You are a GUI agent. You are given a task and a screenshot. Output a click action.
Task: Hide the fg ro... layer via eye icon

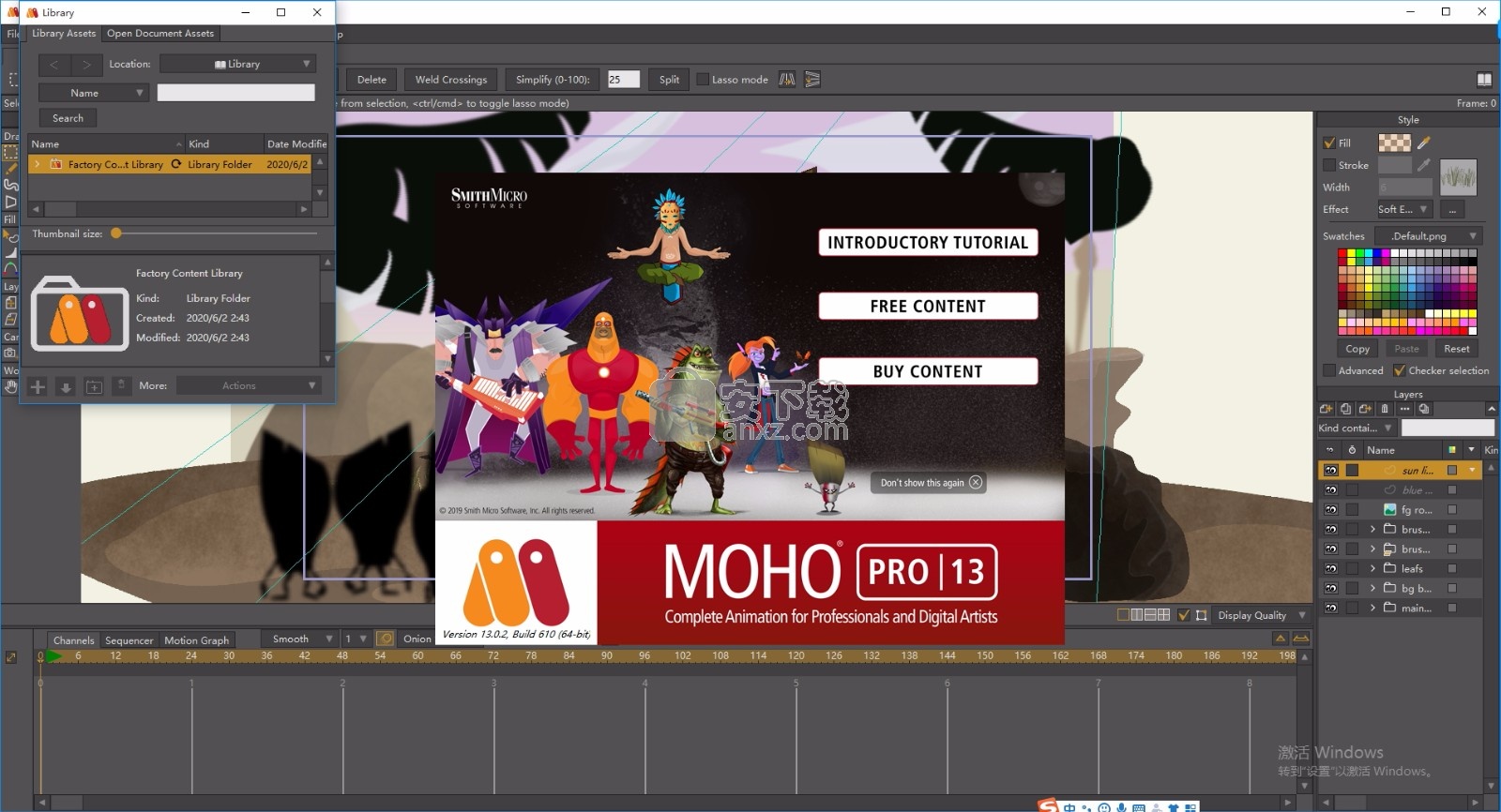(x=1331, y=509)
